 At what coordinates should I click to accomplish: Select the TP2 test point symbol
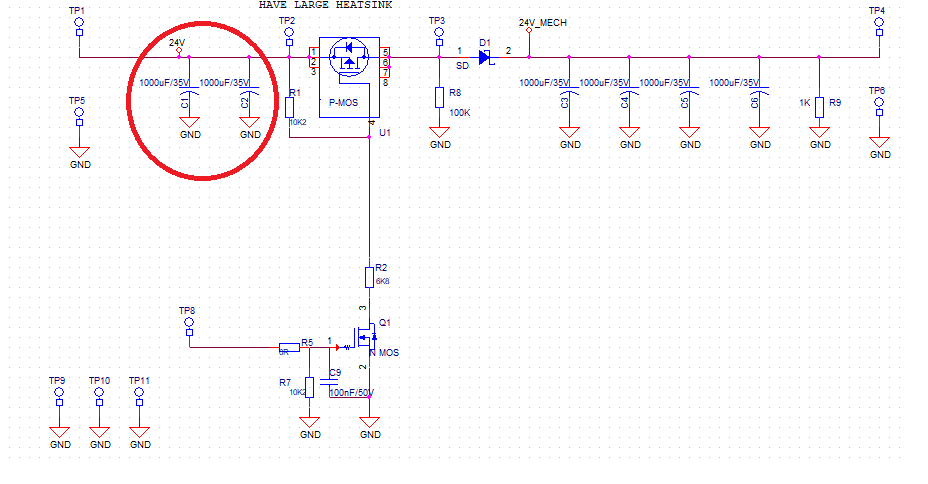289,38
